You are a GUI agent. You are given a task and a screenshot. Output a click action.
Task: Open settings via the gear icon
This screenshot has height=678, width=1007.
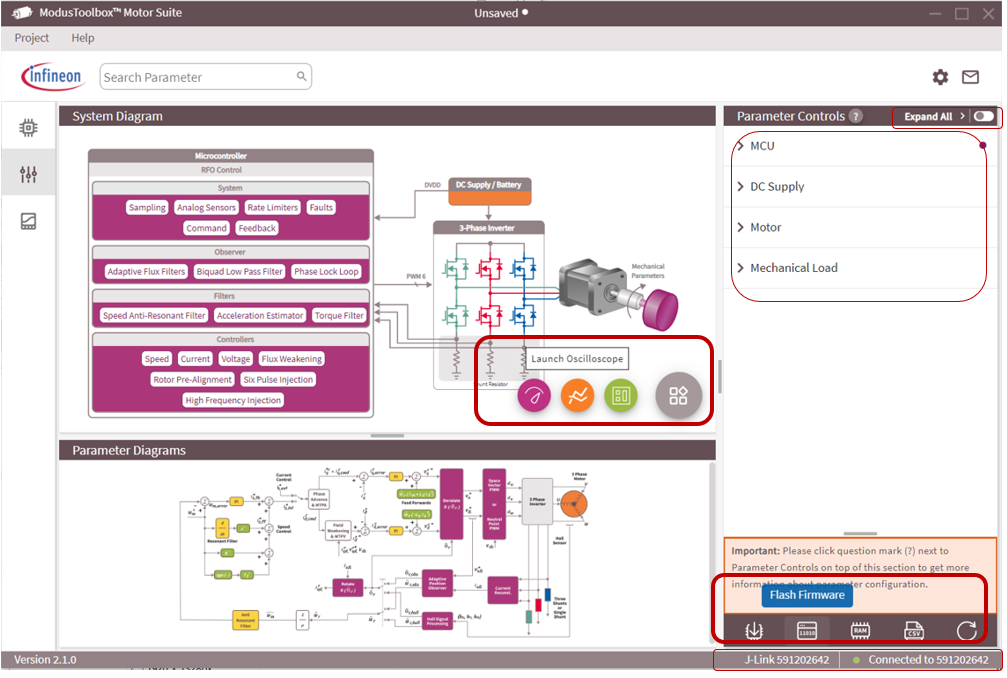point(940,77)
